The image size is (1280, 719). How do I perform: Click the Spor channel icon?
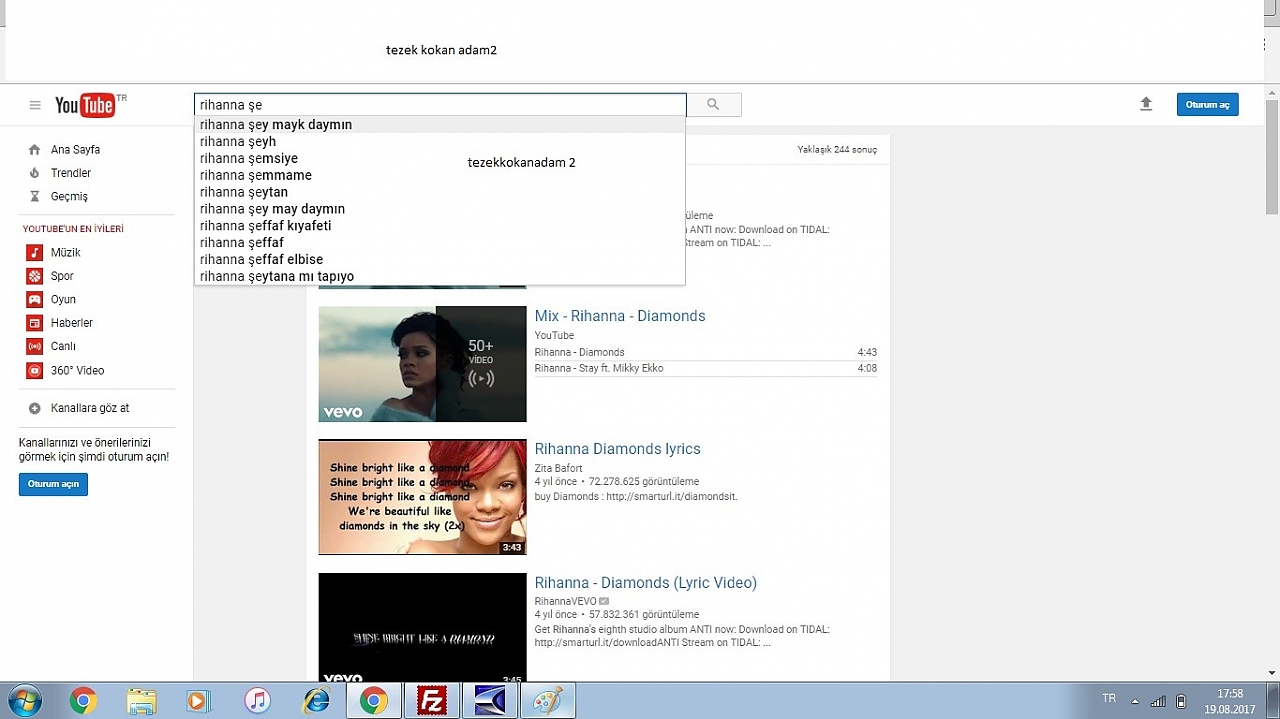coord(35,276)
